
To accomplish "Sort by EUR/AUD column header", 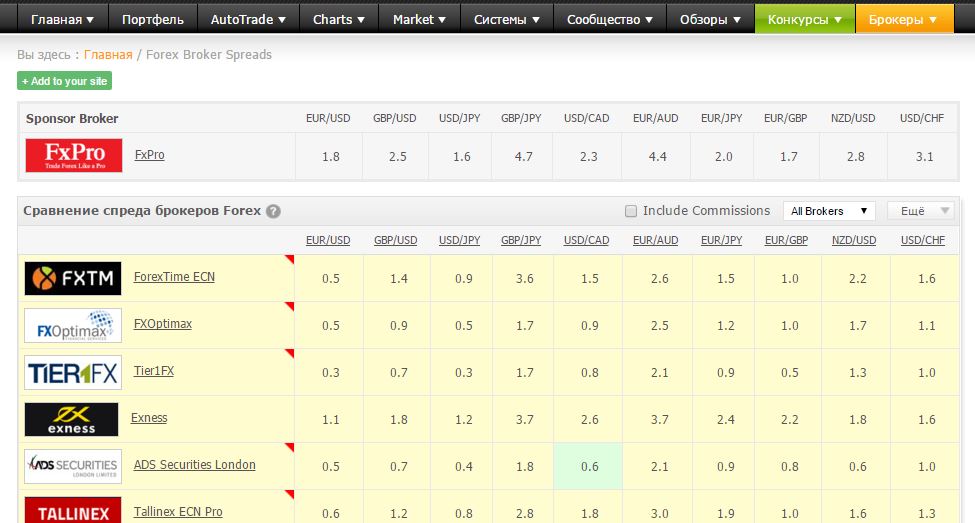I will point(655,241).
